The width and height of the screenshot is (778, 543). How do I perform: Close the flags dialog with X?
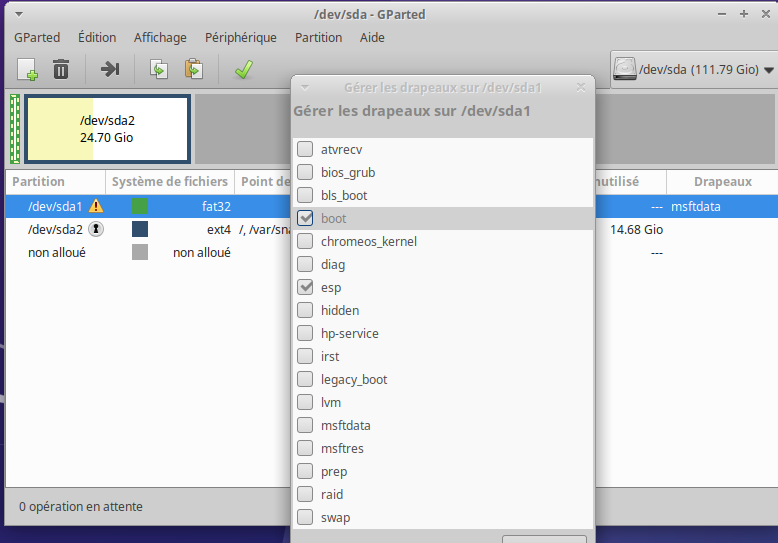581,87
